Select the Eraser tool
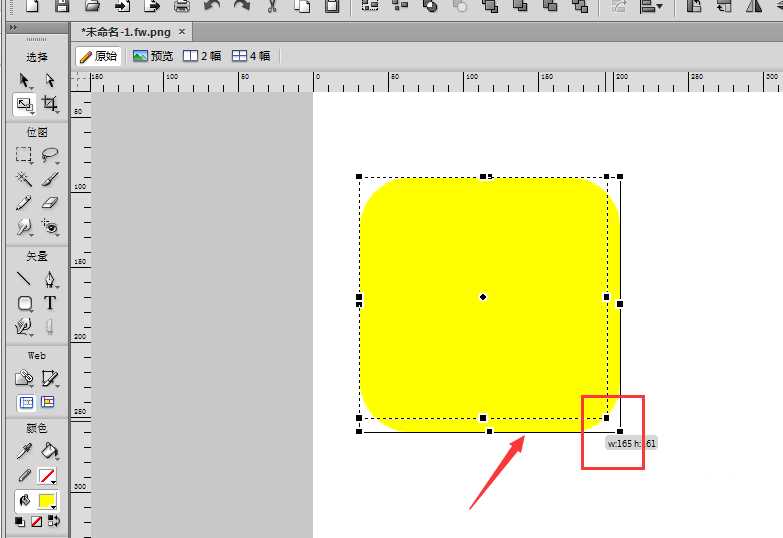 point(49,203)
